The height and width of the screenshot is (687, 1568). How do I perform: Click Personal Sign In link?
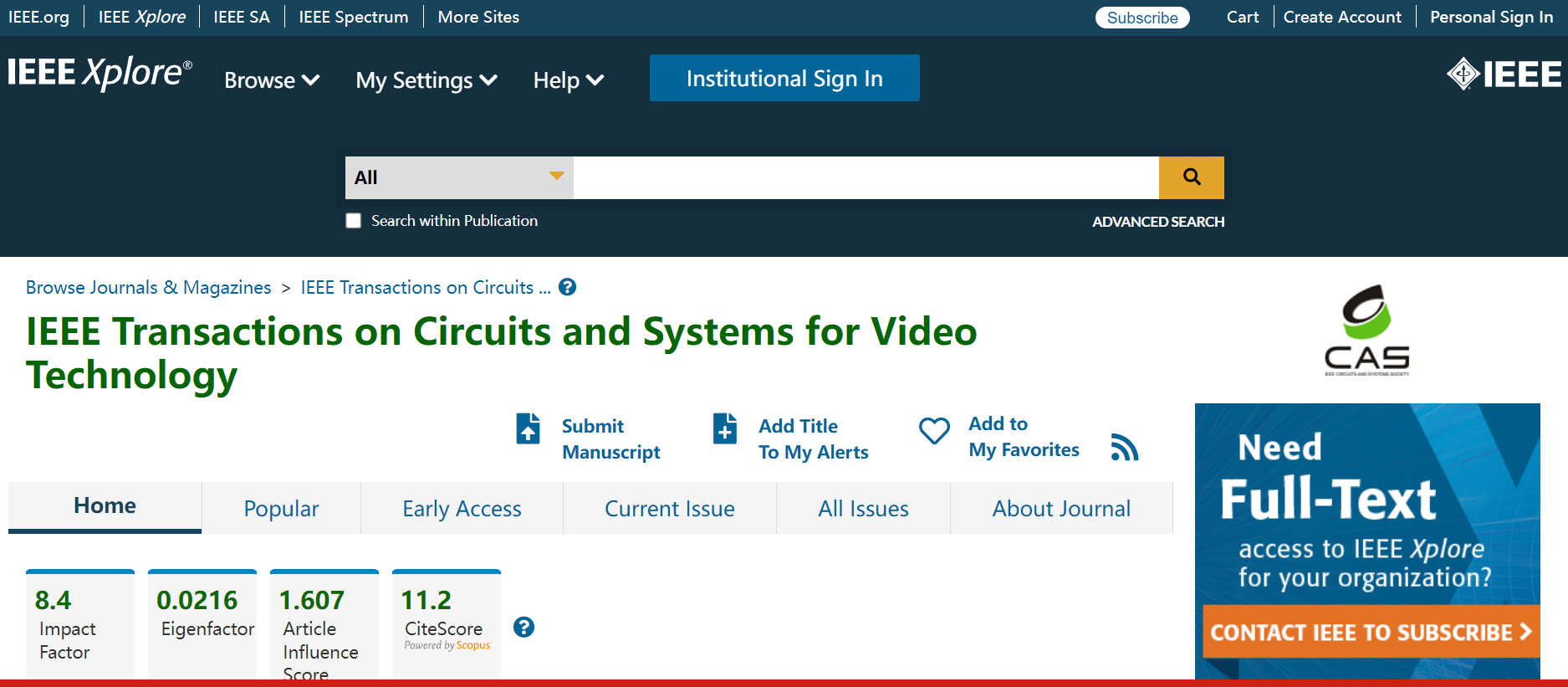pyautogui.click(x=1491, y=17)
